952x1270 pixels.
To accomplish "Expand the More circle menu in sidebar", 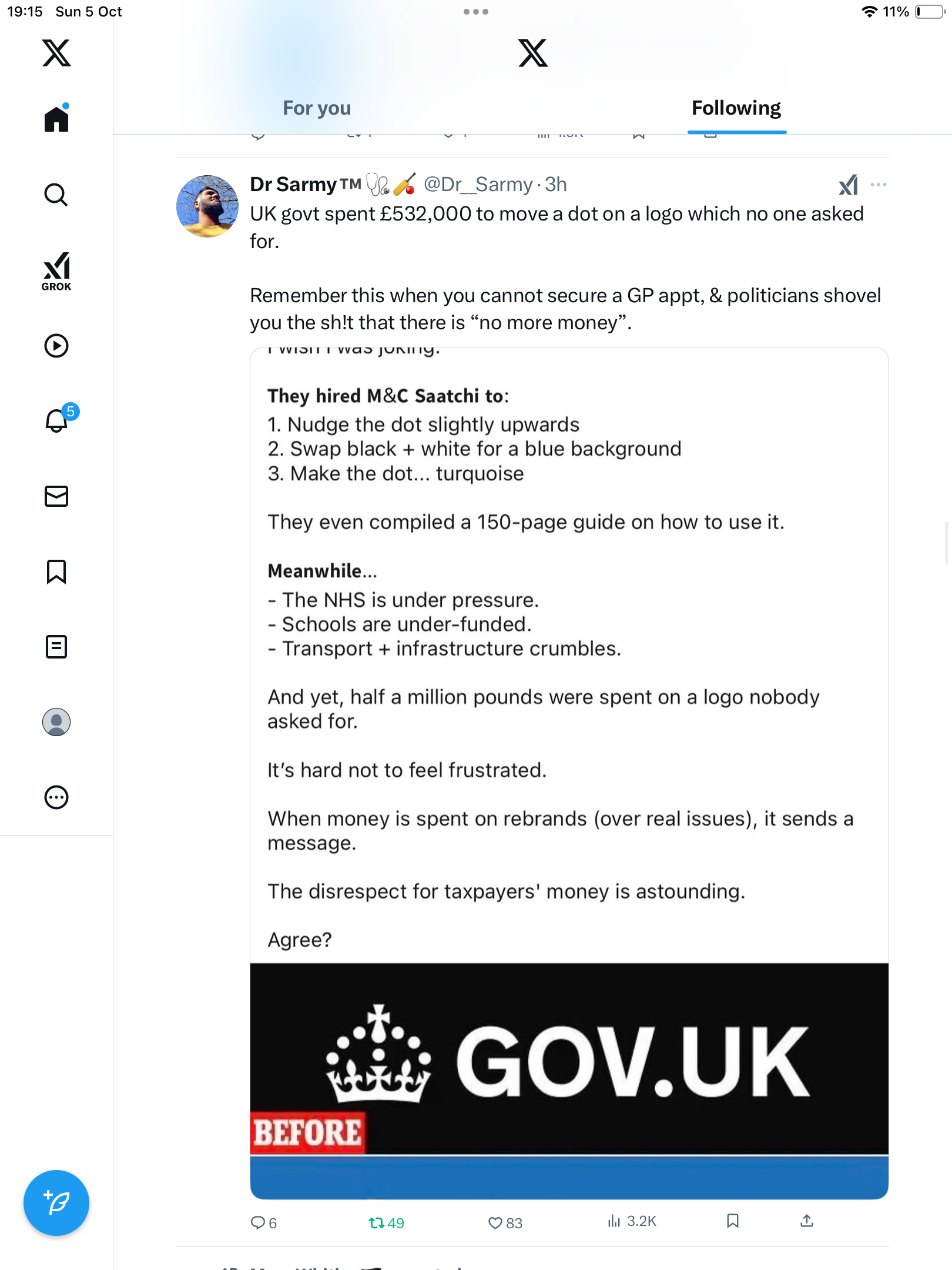I will (56, 797).
